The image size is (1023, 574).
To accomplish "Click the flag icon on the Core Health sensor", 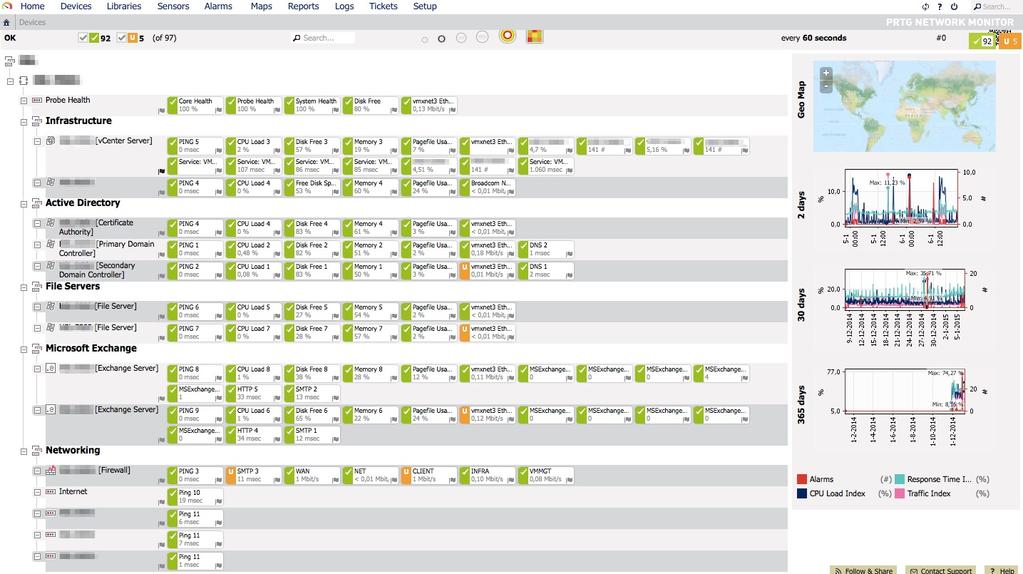I will click(x=219, y=110).
